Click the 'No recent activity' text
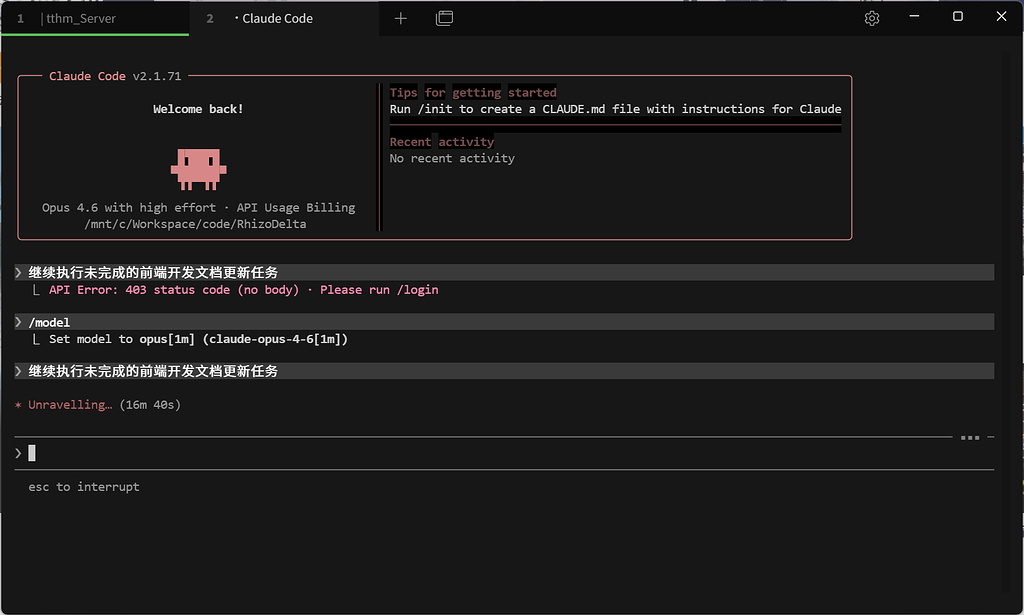This screenshot has width=1024, height=615. [x=452, y=158]
